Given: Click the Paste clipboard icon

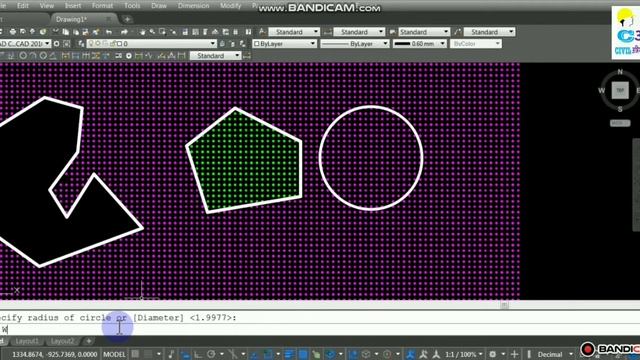Looking at the screenshot, I should coord(76,32).
